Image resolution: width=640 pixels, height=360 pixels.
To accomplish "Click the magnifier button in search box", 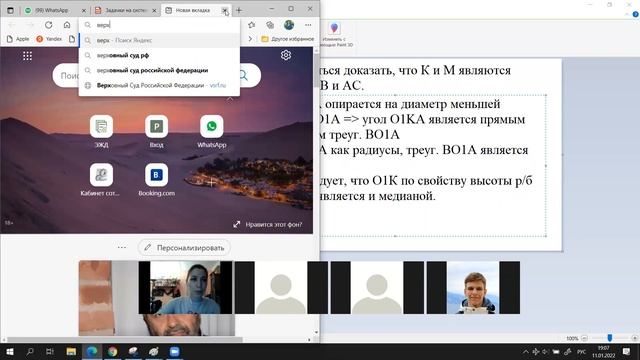I will (243, 75).
